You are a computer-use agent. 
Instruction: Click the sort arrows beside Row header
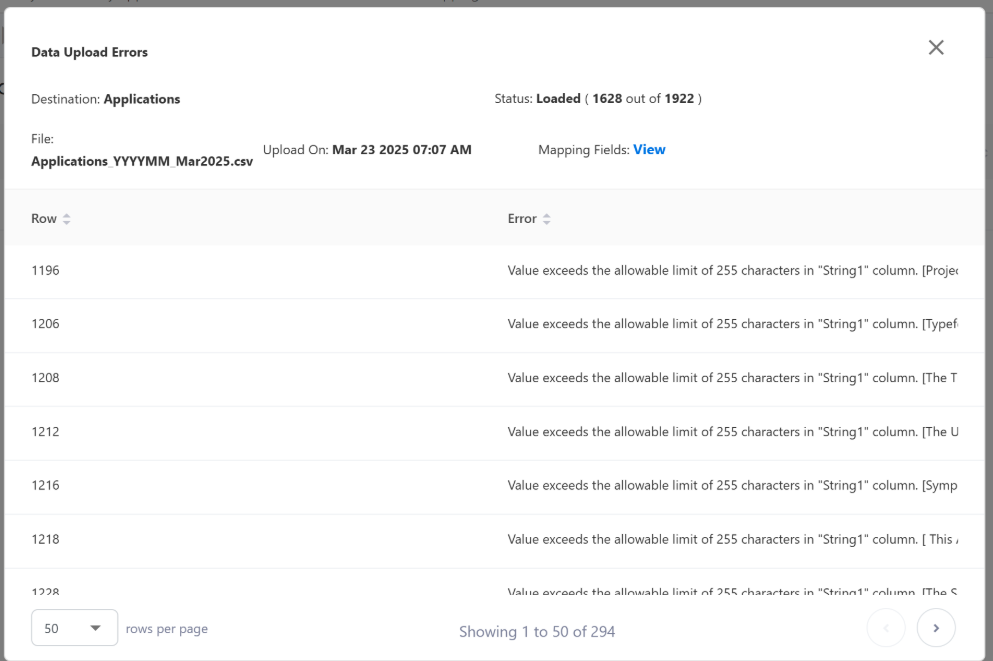67,219
